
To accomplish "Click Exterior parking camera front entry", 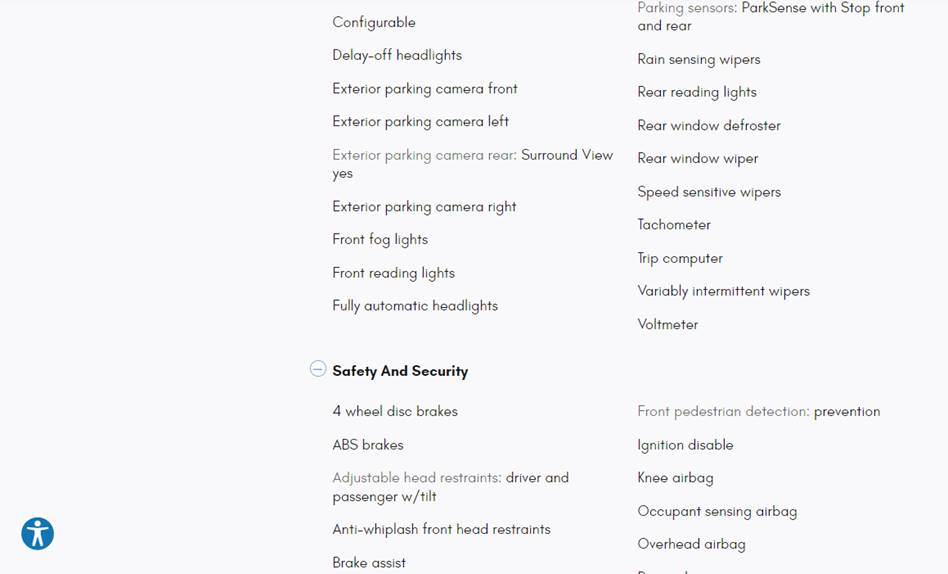I will (425, 89).
